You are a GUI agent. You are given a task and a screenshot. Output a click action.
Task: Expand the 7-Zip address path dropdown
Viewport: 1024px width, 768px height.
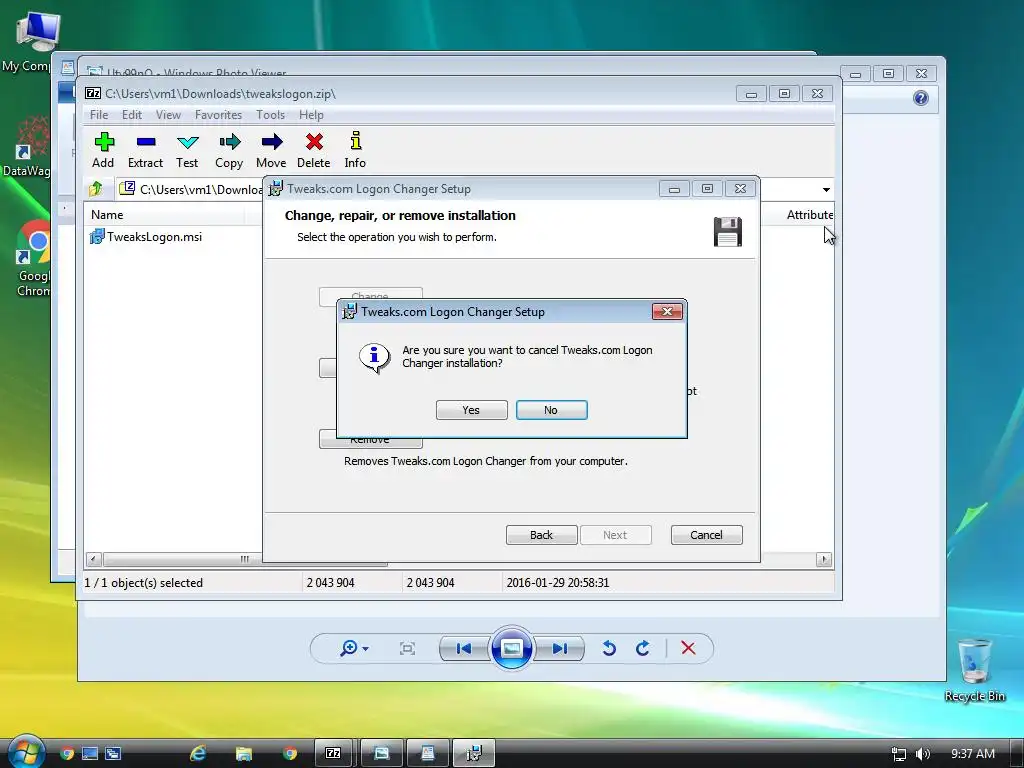click(x=826, y=189)
